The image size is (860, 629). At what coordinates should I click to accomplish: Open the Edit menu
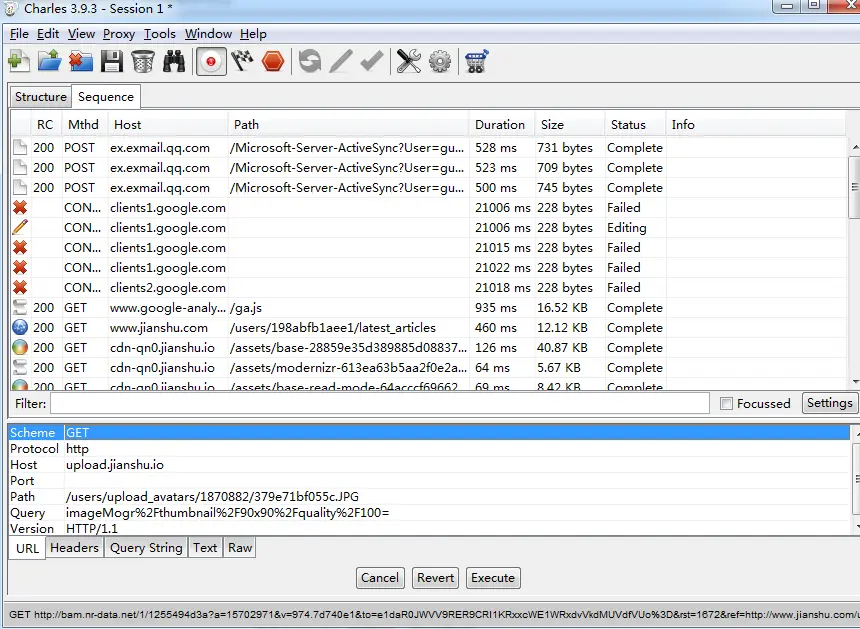coord(48,34)
